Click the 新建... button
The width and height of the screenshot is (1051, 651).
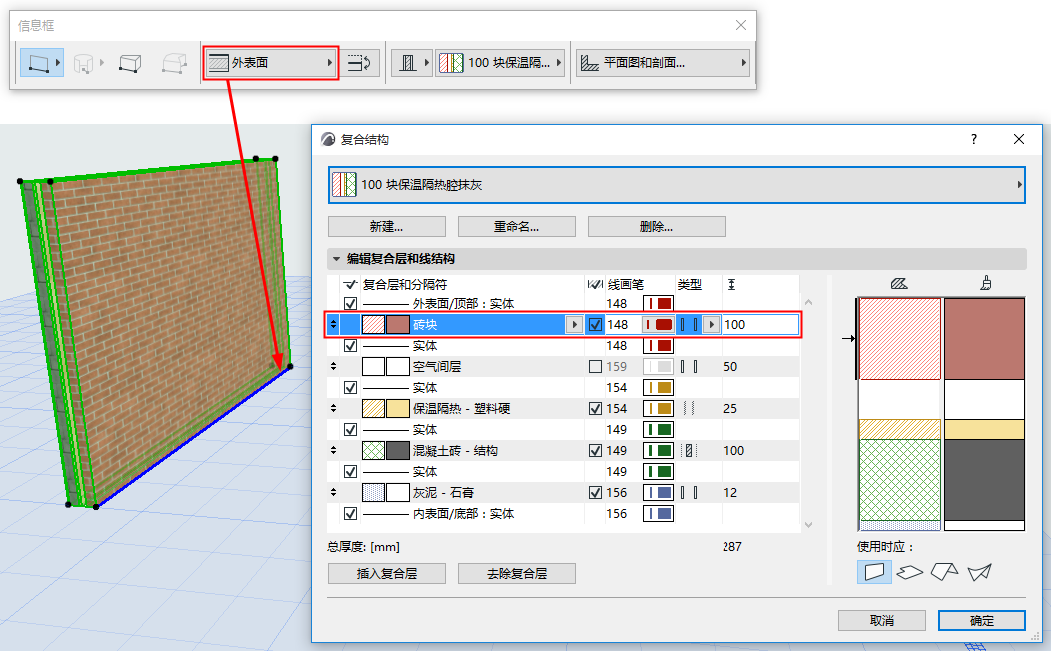coord(387,227)
